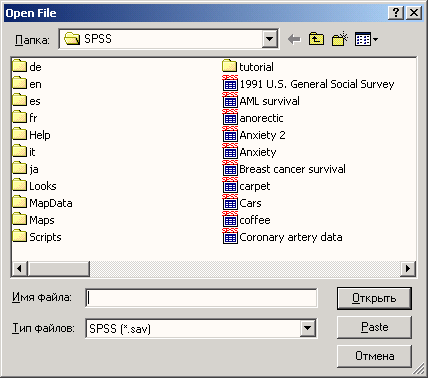The height and width of the screenshot is (378, 428).
Task: Select the Maps folder icon
Action: 20,219
